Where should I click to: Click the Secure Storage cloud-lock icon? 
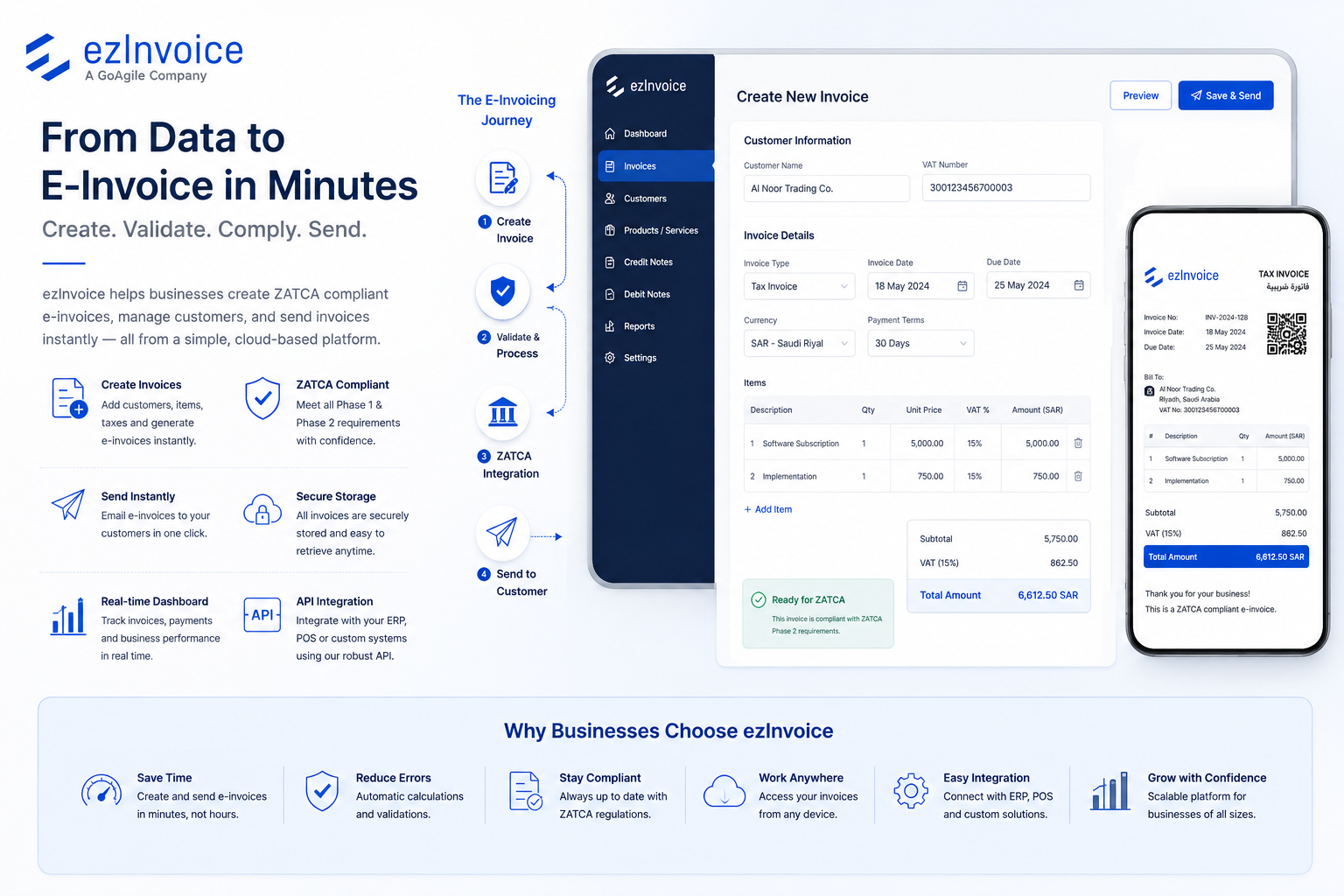[x=262, y=509]
